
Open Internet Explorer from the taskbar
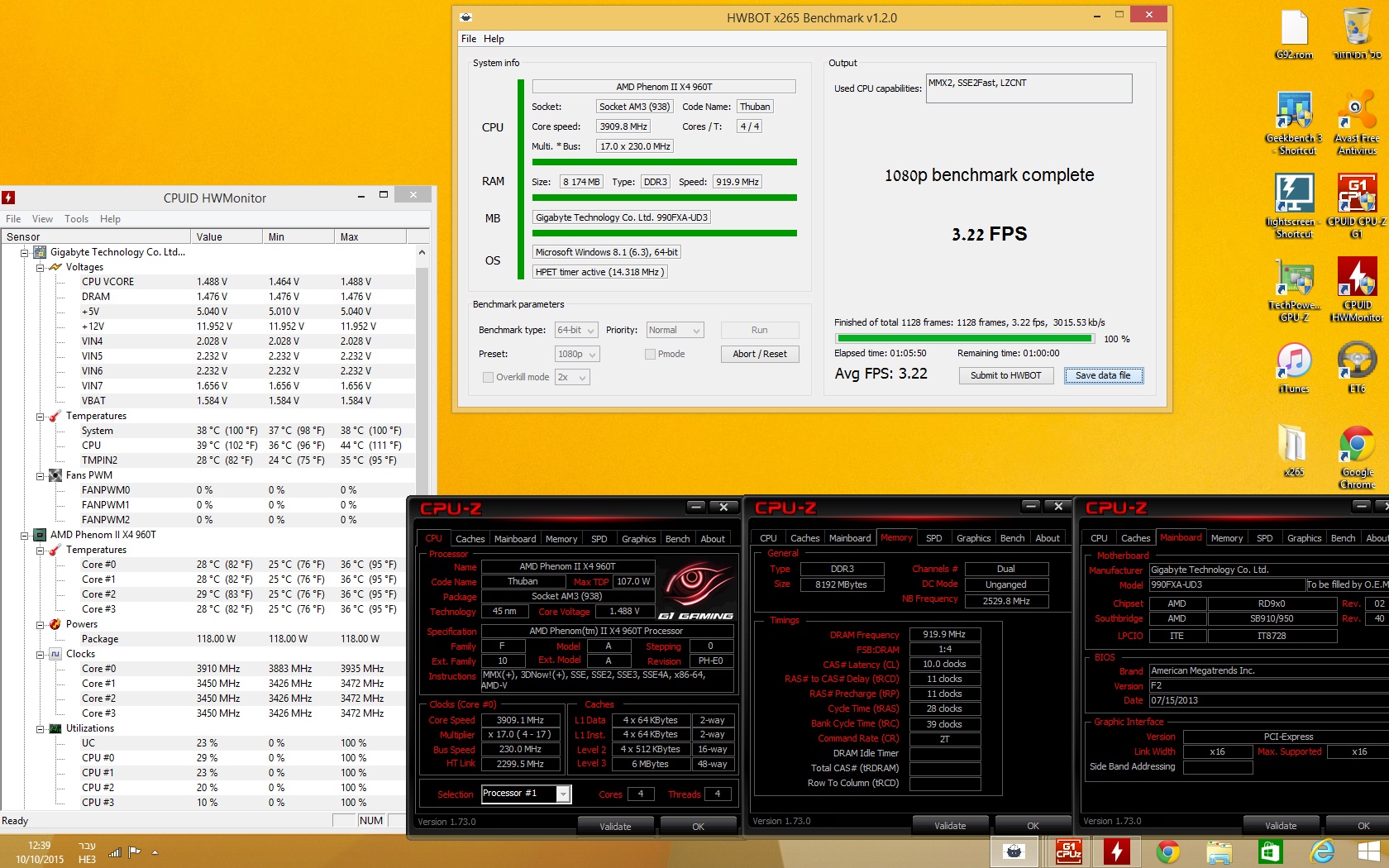pos(1323,851)
